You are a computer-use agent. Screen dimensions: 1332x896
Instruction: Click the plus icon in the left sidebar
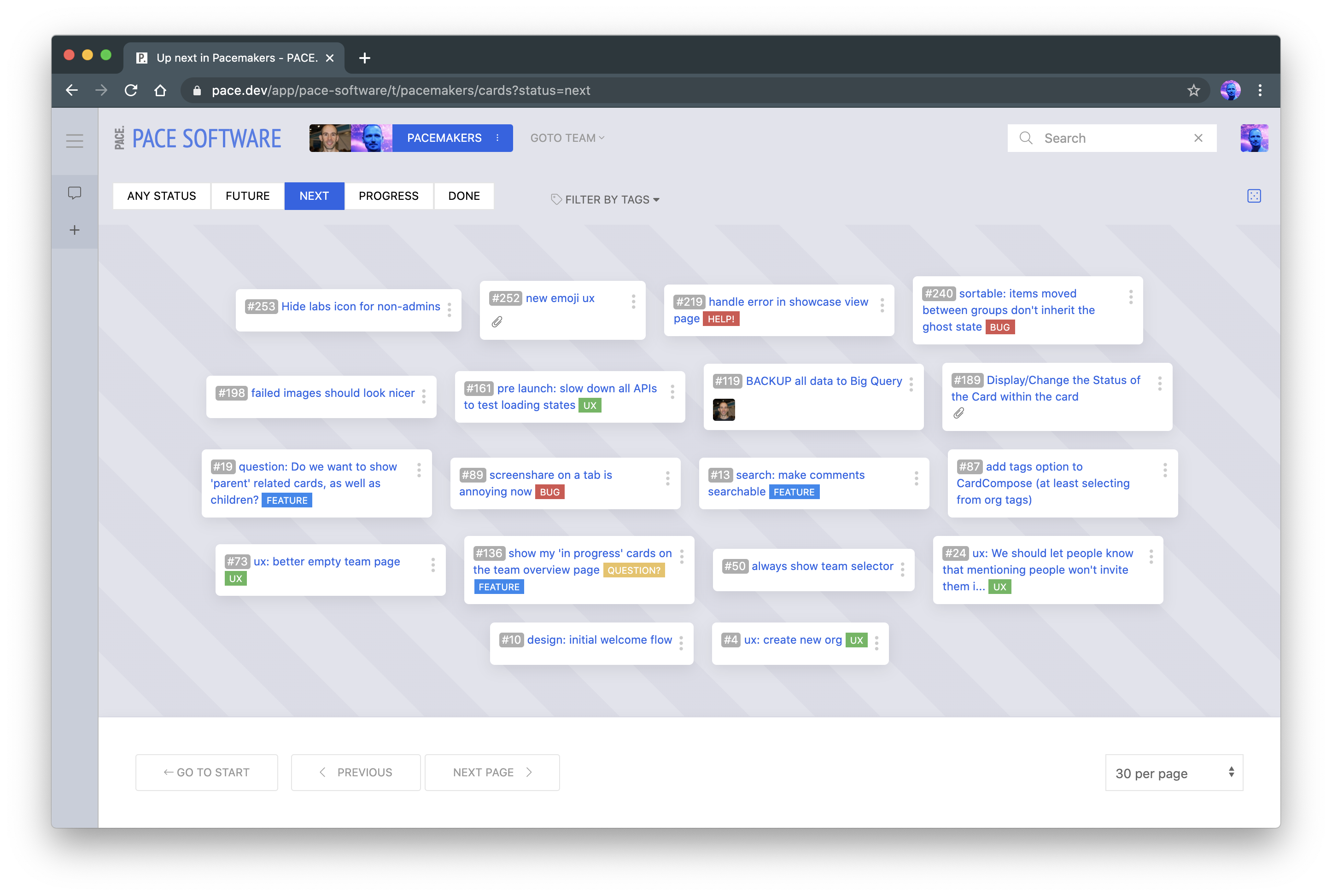click(75, 230)
